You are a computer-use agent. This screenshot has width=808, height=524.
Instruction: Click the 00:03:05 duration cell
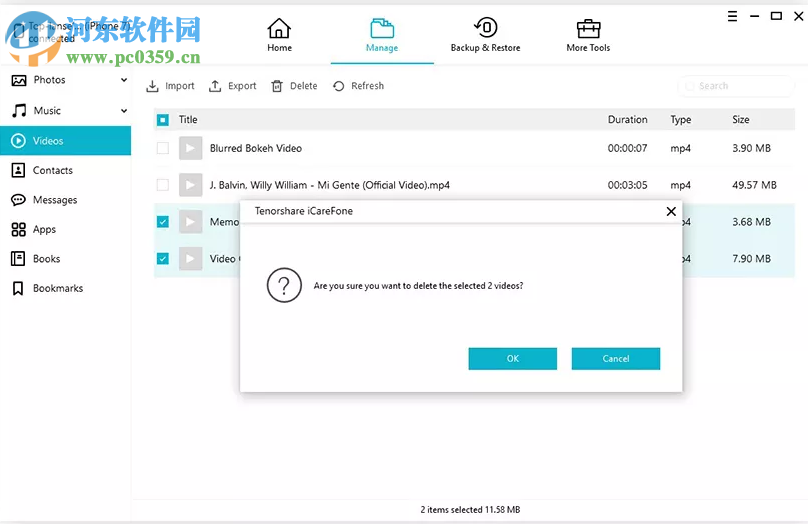(x=627, y=185)
